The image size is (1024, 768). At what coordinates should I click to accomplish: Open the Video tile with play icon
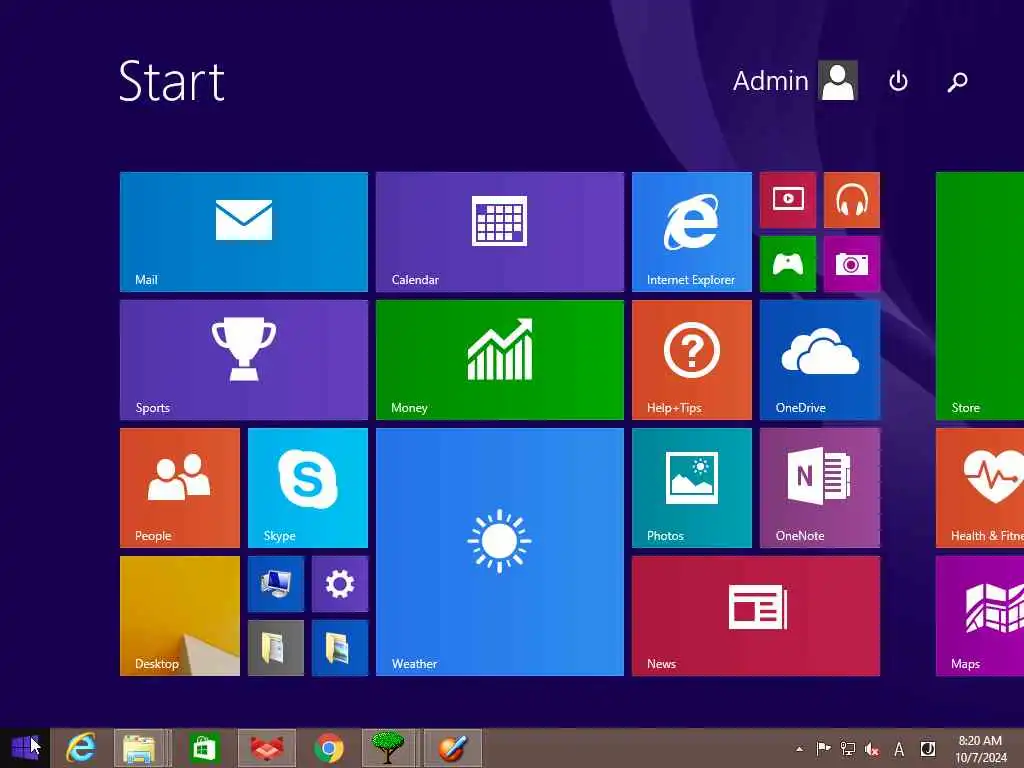tap(788, 200)
